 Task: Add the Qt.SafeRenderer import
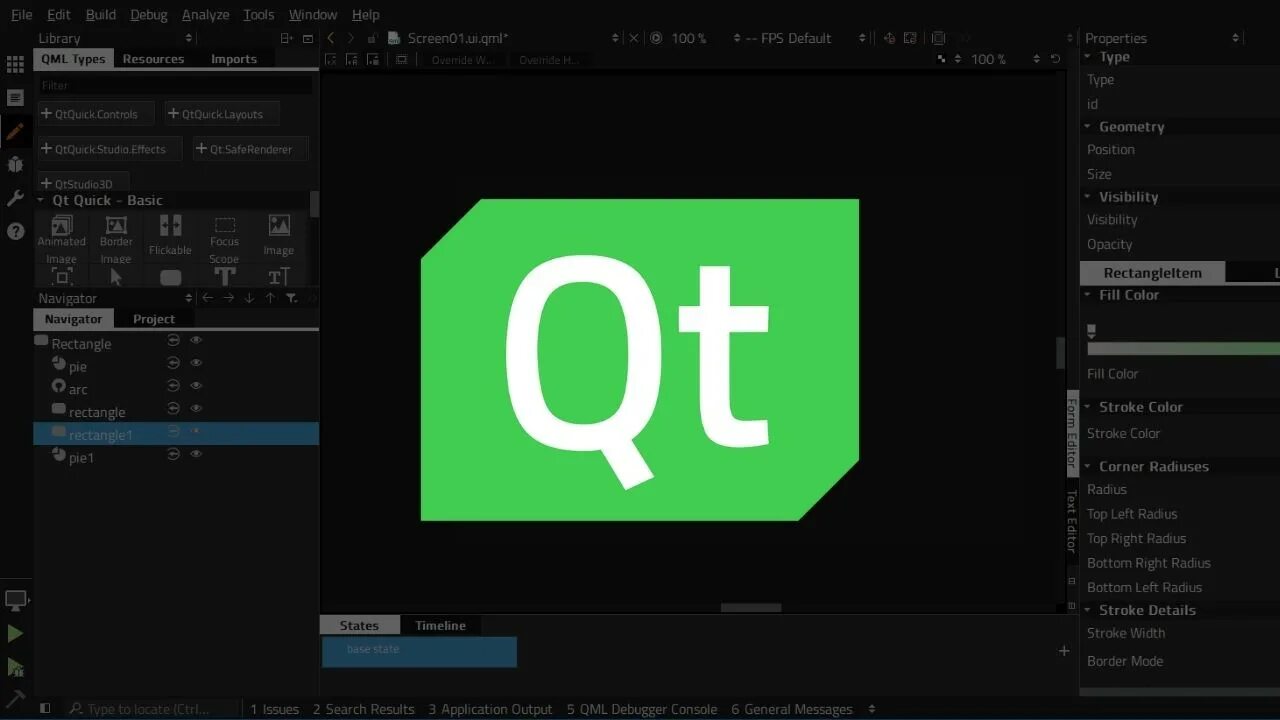click(251, 149)
